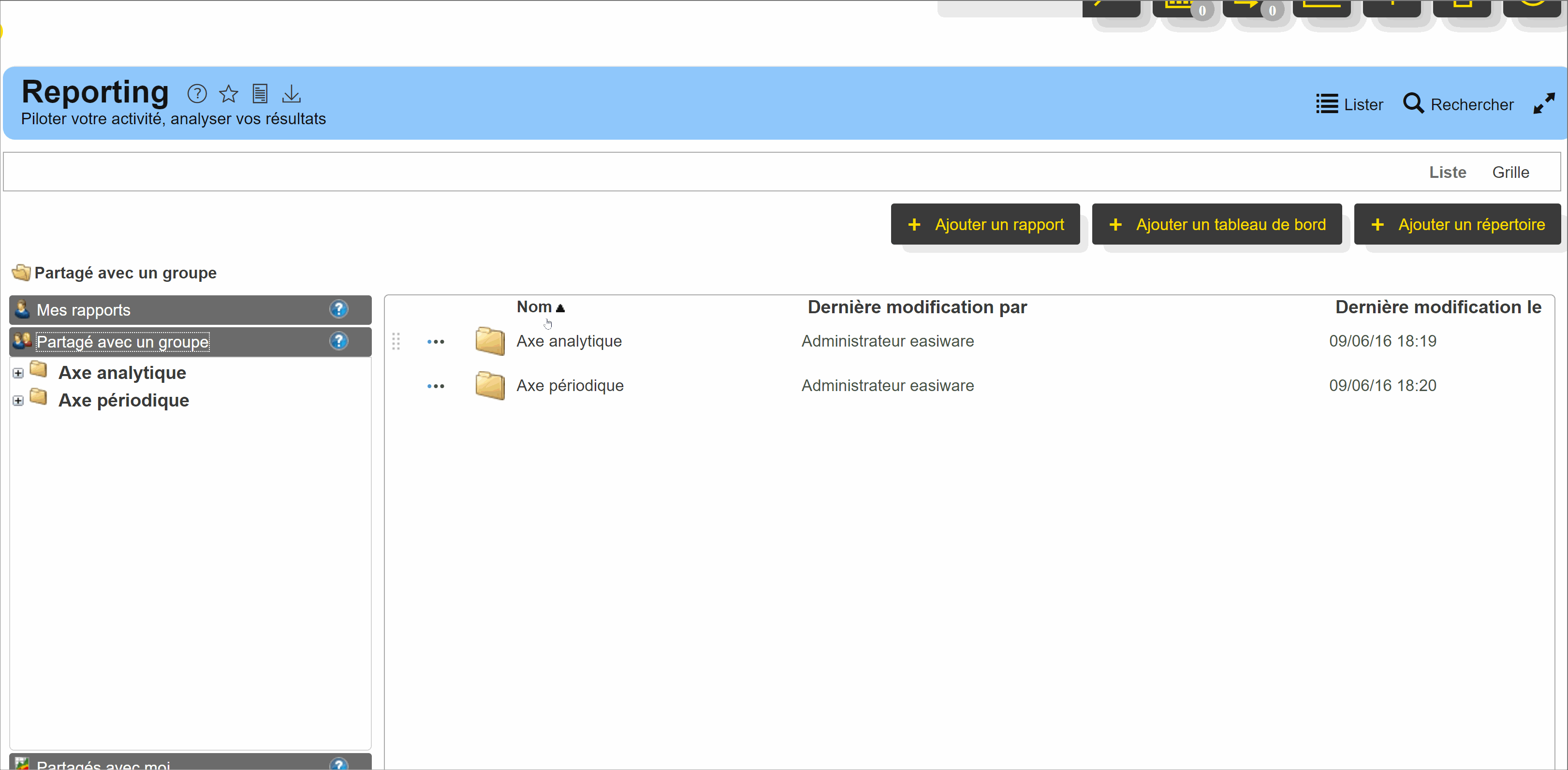
Task: Sort by Nom column header
Action: [x=534, y=307]
